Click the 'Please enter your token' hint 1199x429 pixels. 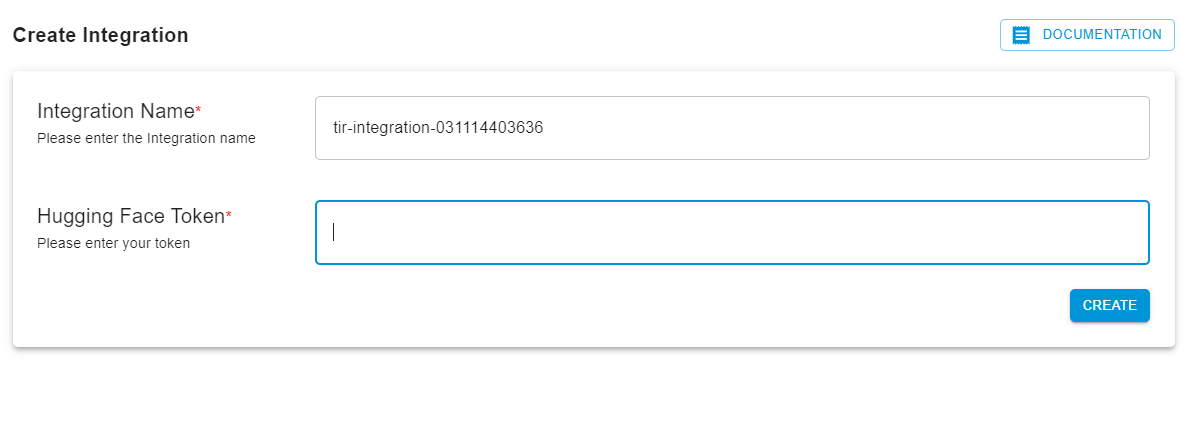pos(113,244)
